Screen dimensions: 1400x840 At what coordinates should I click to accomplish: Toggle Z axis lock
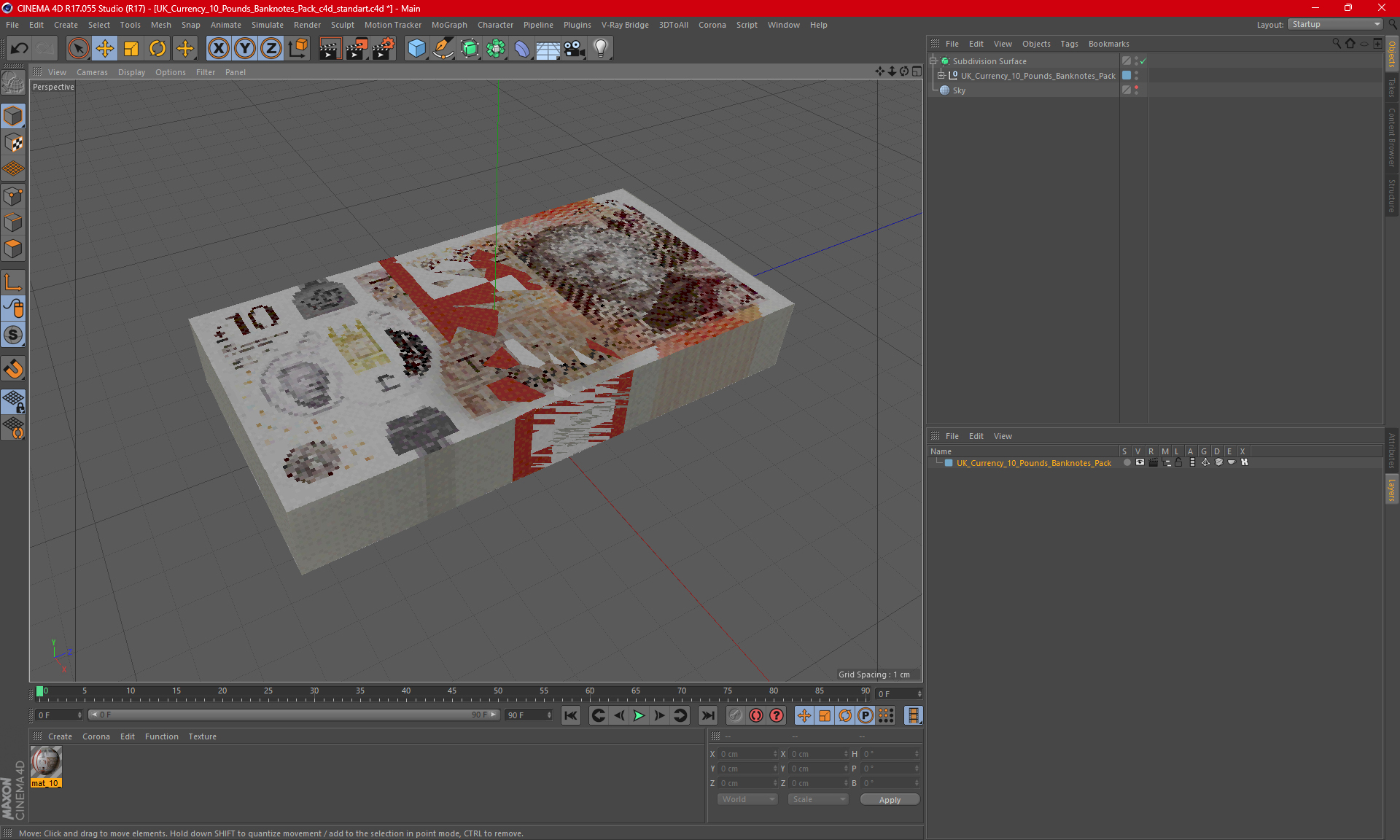click(x=271, y=49)
